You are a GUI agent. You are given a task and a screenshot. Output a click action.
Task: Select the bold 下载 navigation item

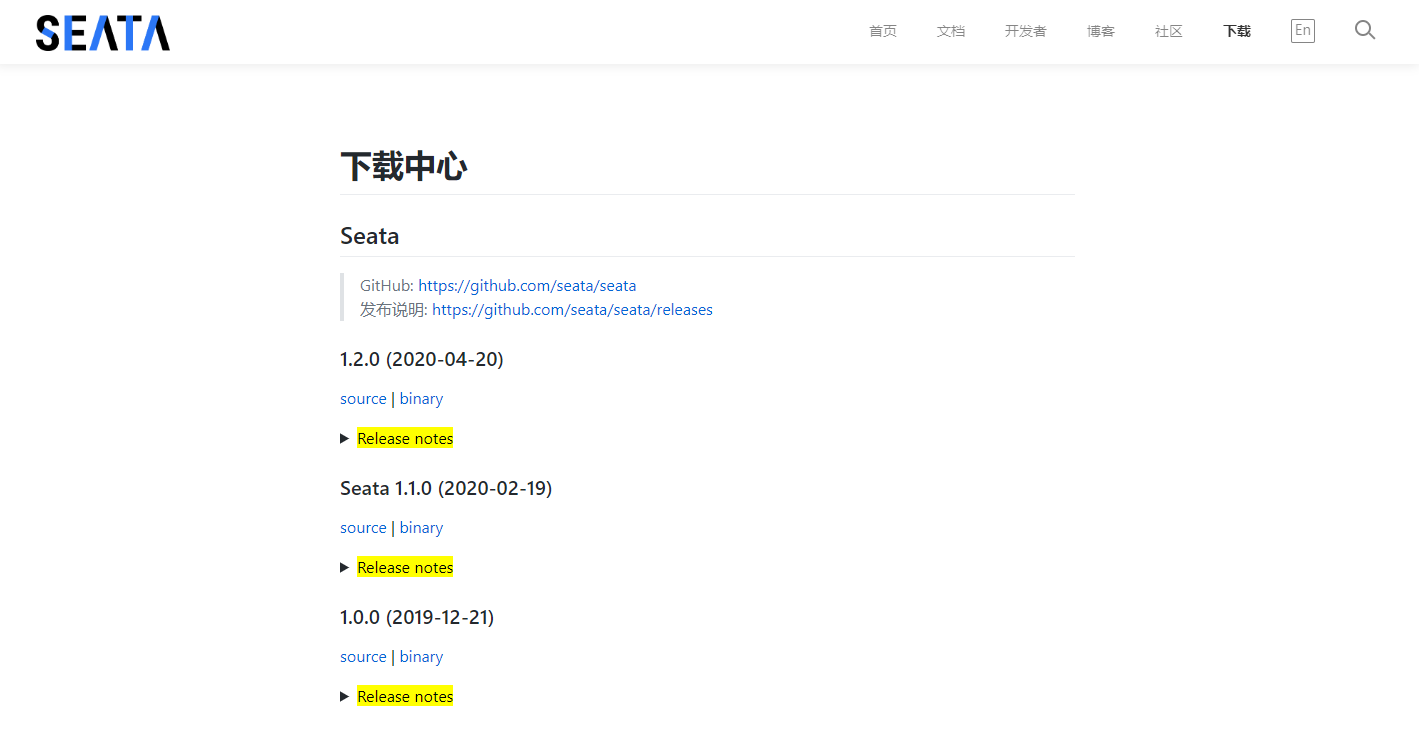pyautogui.click(x=1236, y=31)
